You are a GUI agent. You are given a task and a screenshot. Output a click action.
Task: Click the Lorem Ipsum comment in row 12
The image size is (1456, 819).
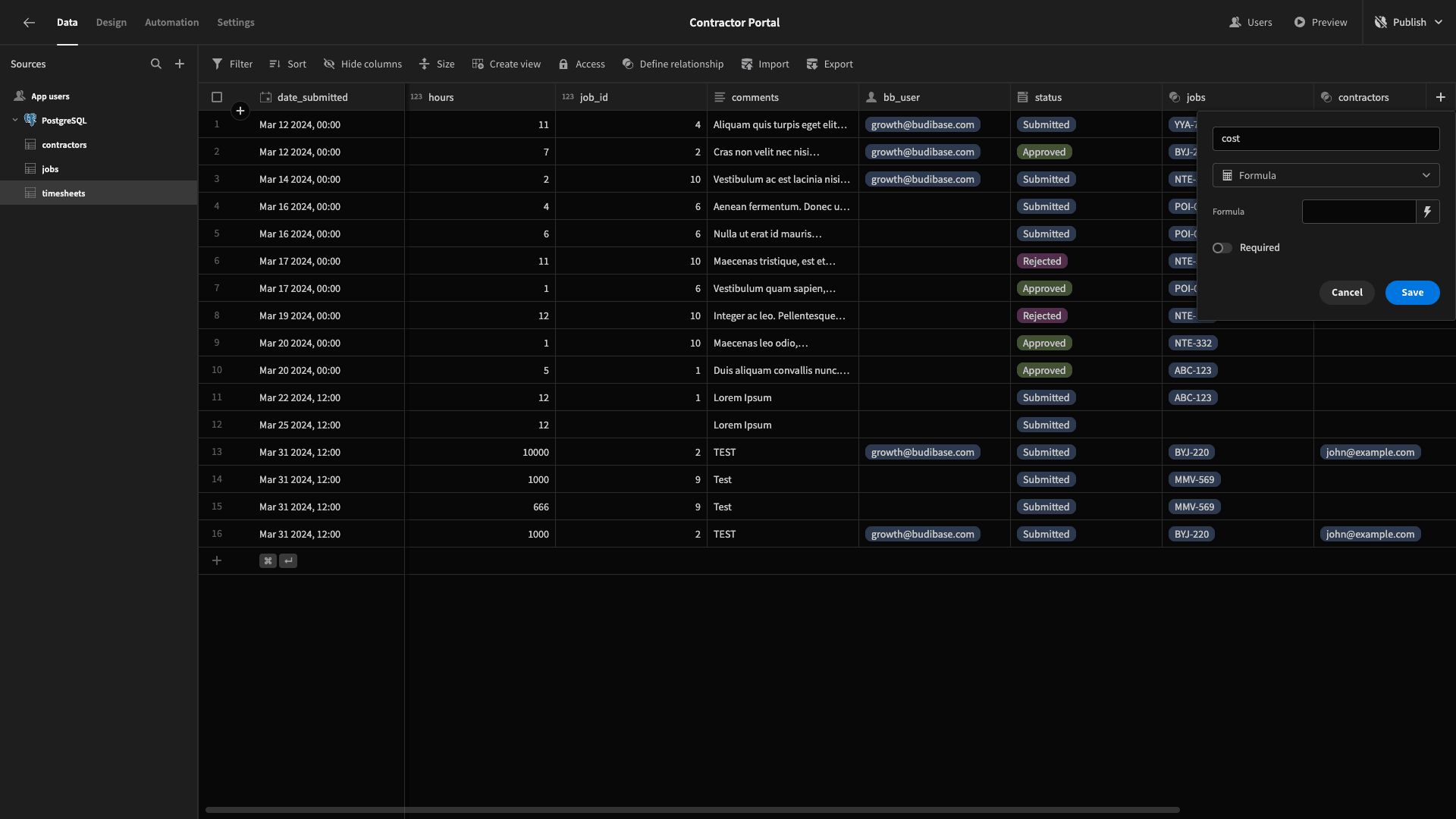(742, 425)
